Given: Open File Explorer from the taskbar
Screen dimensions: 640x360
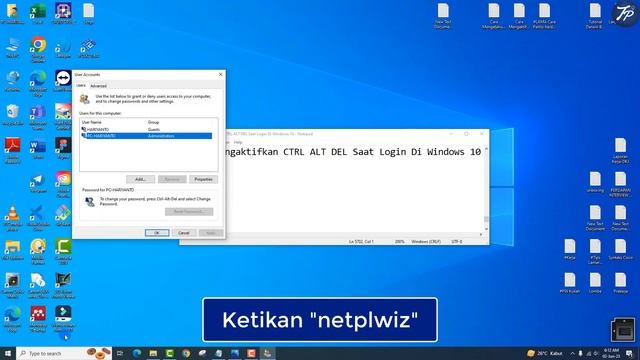Looking at the screenshot, I should pyautogui.click(x=153, y=353).
